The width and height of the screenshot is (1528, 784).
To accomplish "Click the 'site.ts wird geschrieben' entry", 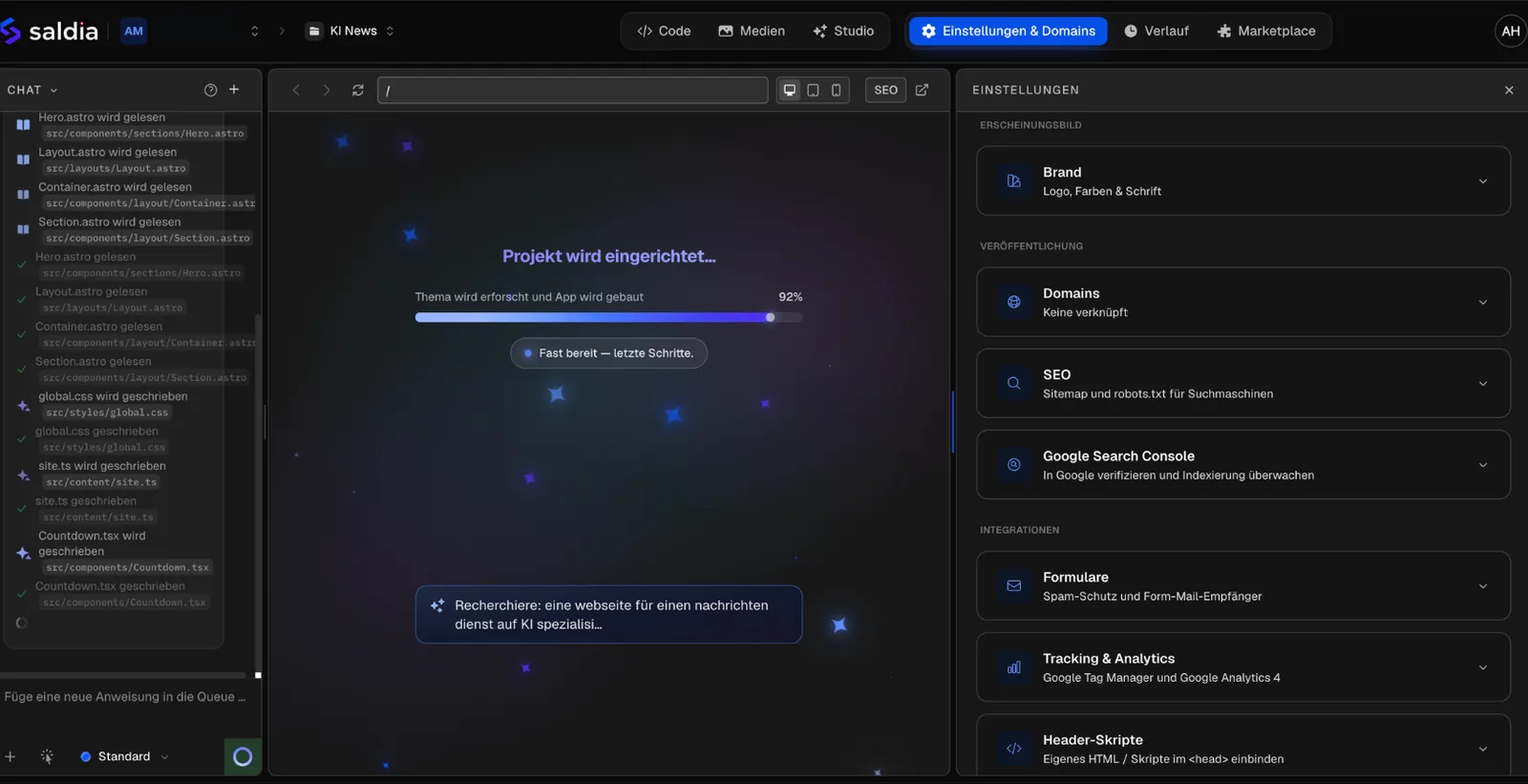I will tap(102, 466).
